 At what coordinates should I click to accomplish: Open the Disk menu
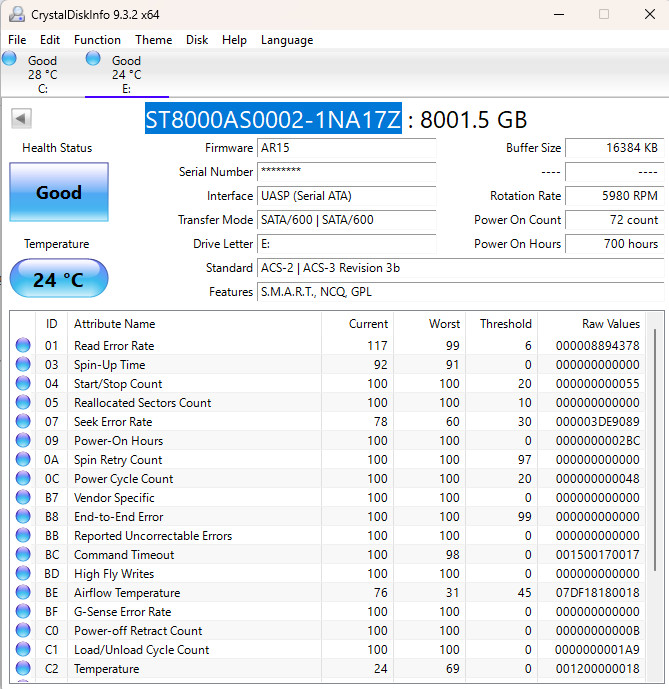(x=196, y=40)
